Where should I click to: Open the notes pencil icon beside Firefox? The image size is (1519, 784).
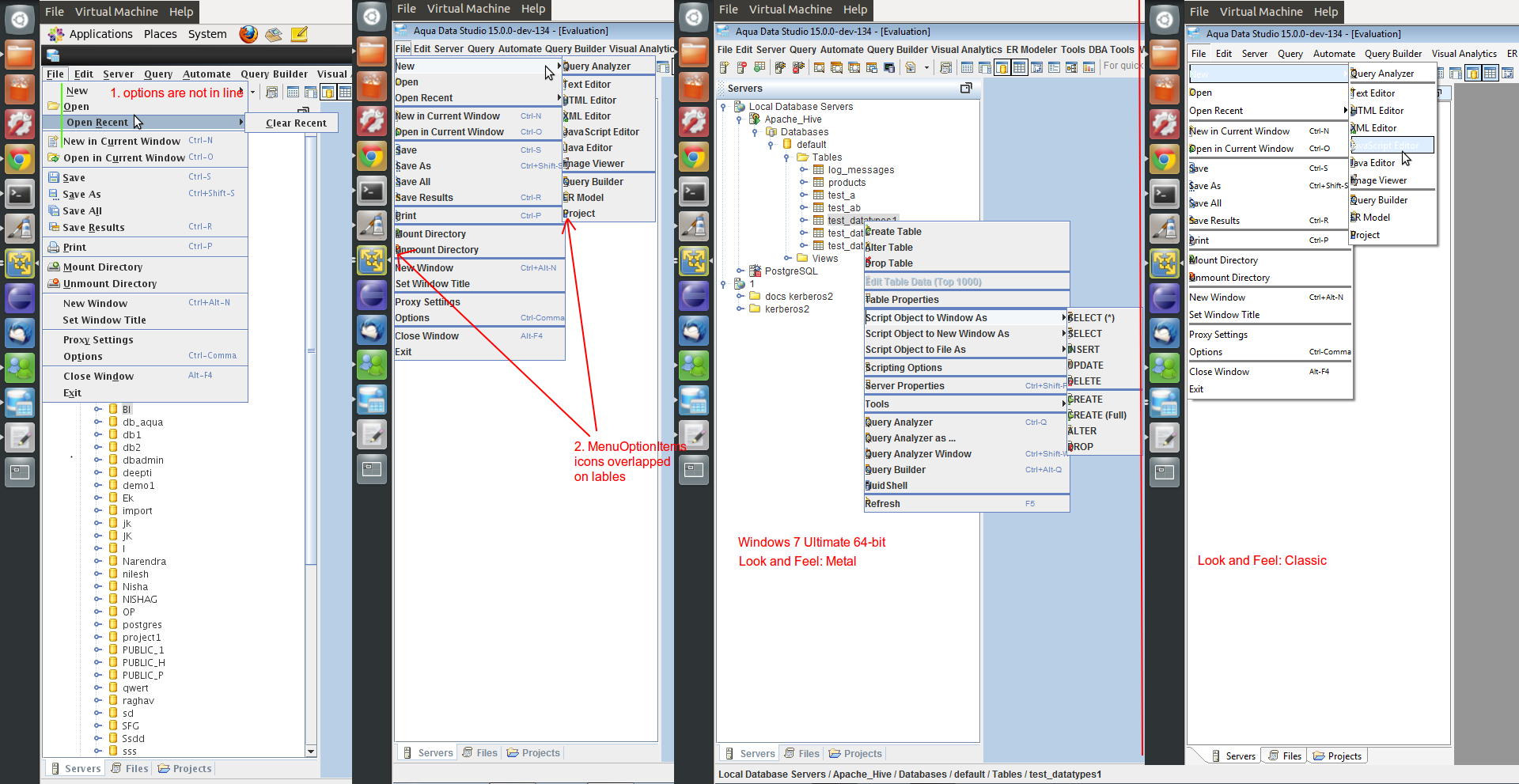299,34
